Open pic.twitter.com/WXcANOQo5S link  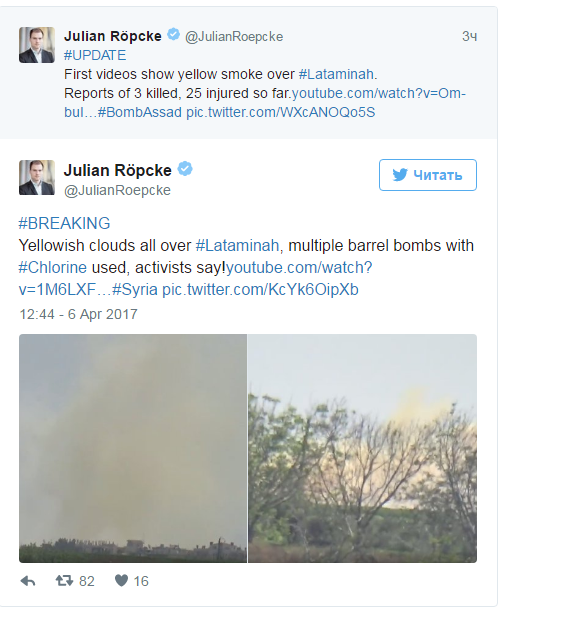click(280, 113)
